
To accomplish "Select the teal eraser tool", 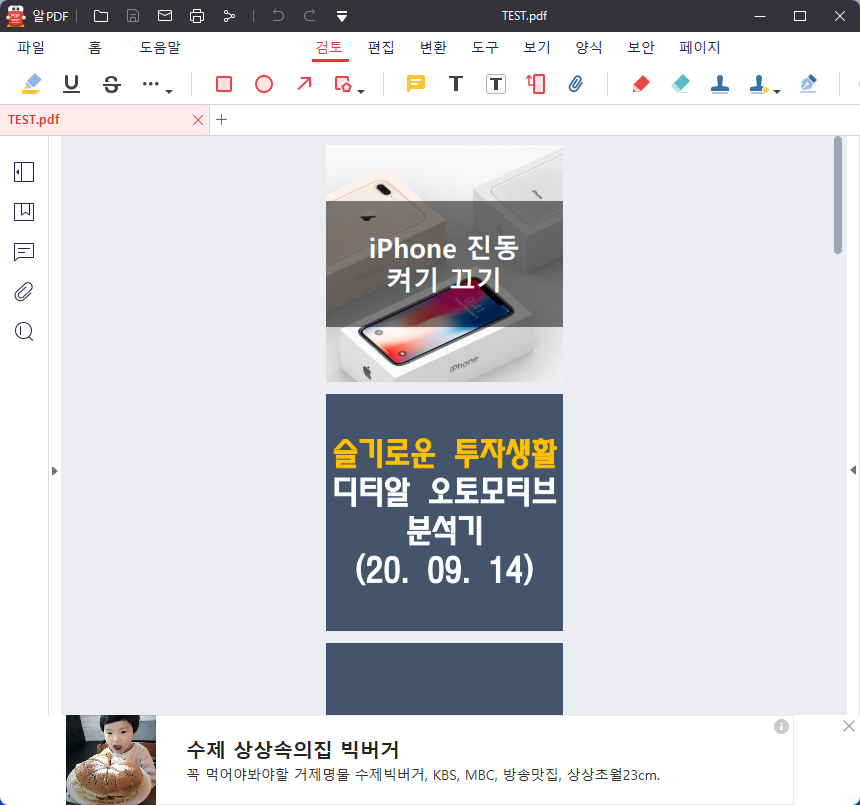I will tap(681, 84).
